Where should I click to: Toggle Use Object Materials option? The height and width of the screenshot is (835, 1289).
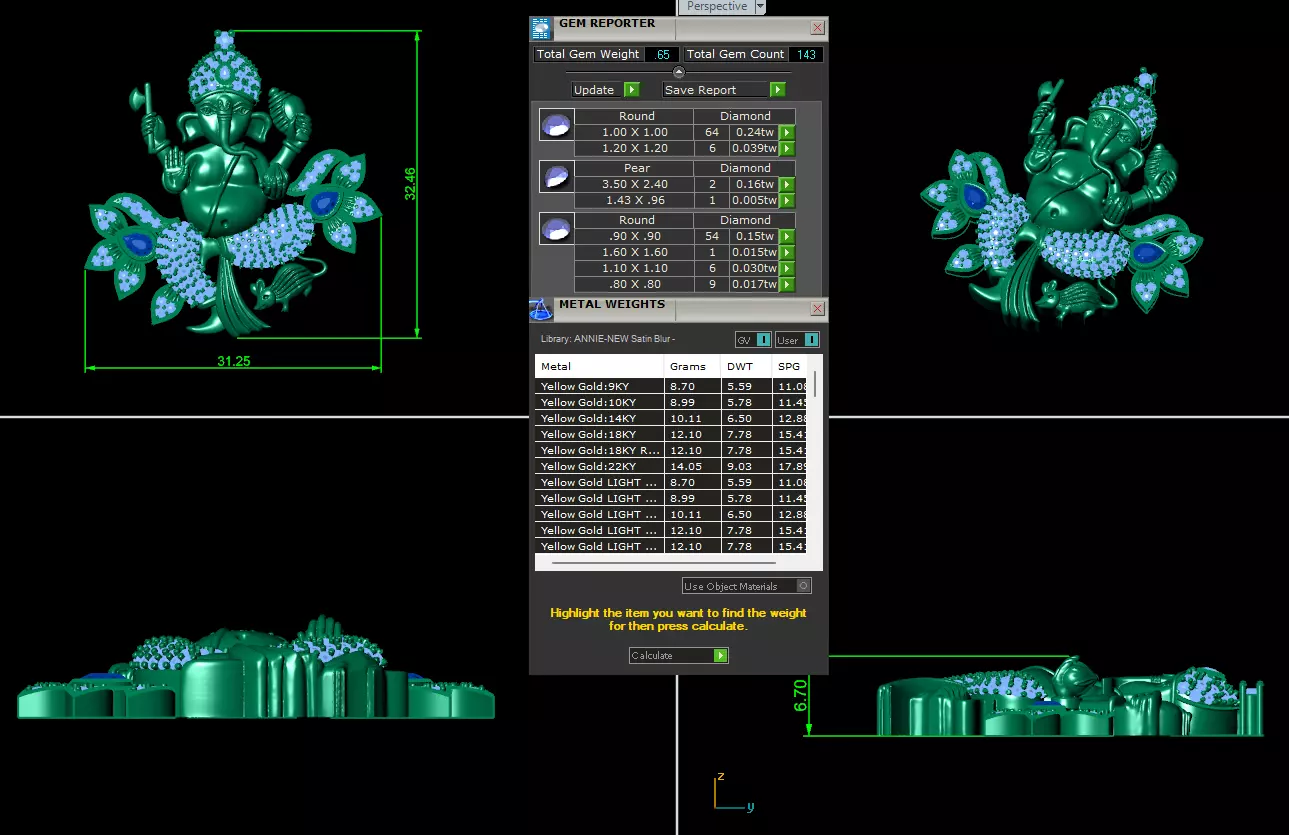(x=747, y=586)
